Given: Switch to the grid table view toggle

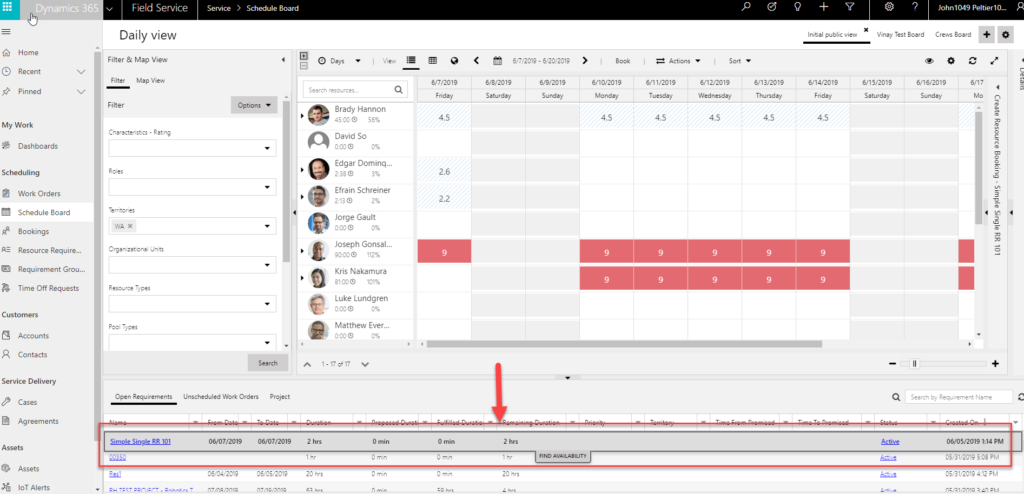Looking at the screenshot, I should pyautogui.click(x=432, y=61).
